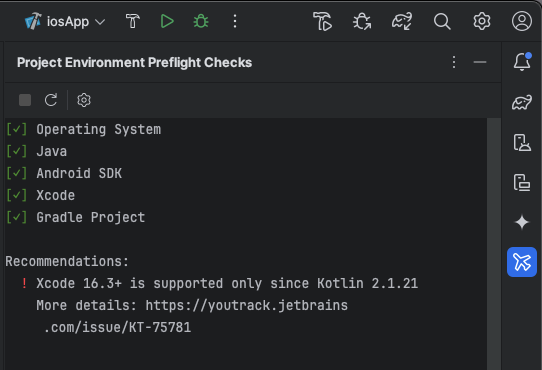
Task: Open the Gradle elephant tool window in the sidebar
Action: [x=522, y=102]
